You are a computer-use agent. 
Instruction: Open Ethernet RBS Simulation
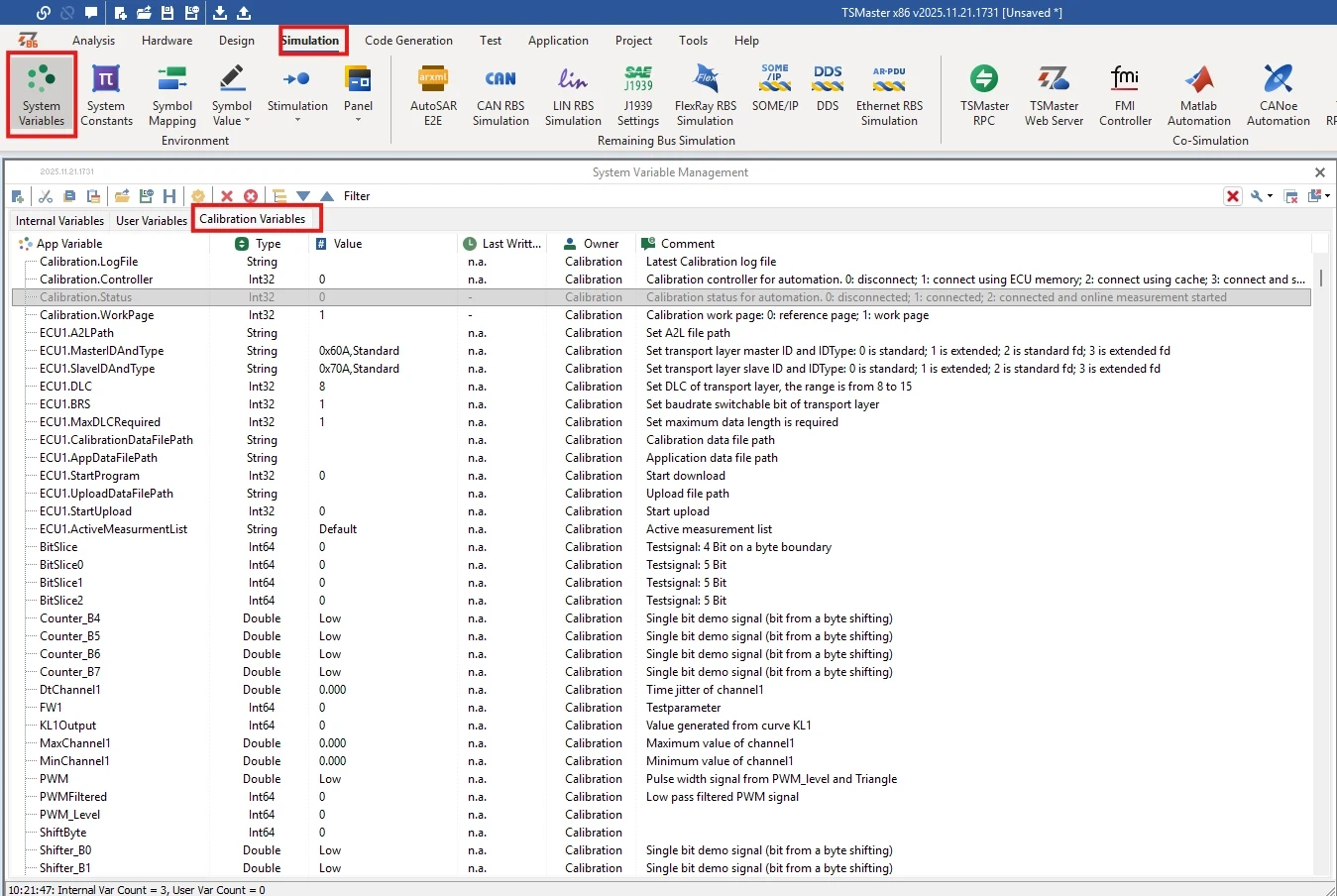[889, 95]
